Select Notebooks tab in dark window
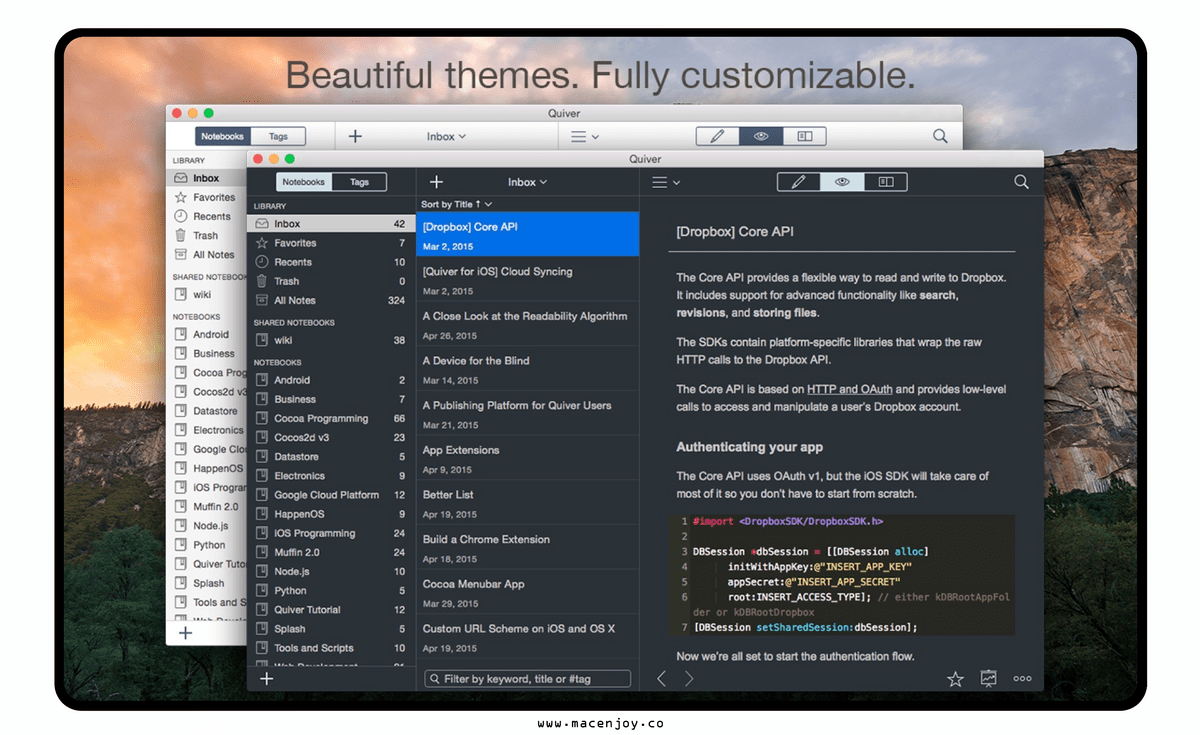This screenshot has height=735, width=1200. point(303,182)
